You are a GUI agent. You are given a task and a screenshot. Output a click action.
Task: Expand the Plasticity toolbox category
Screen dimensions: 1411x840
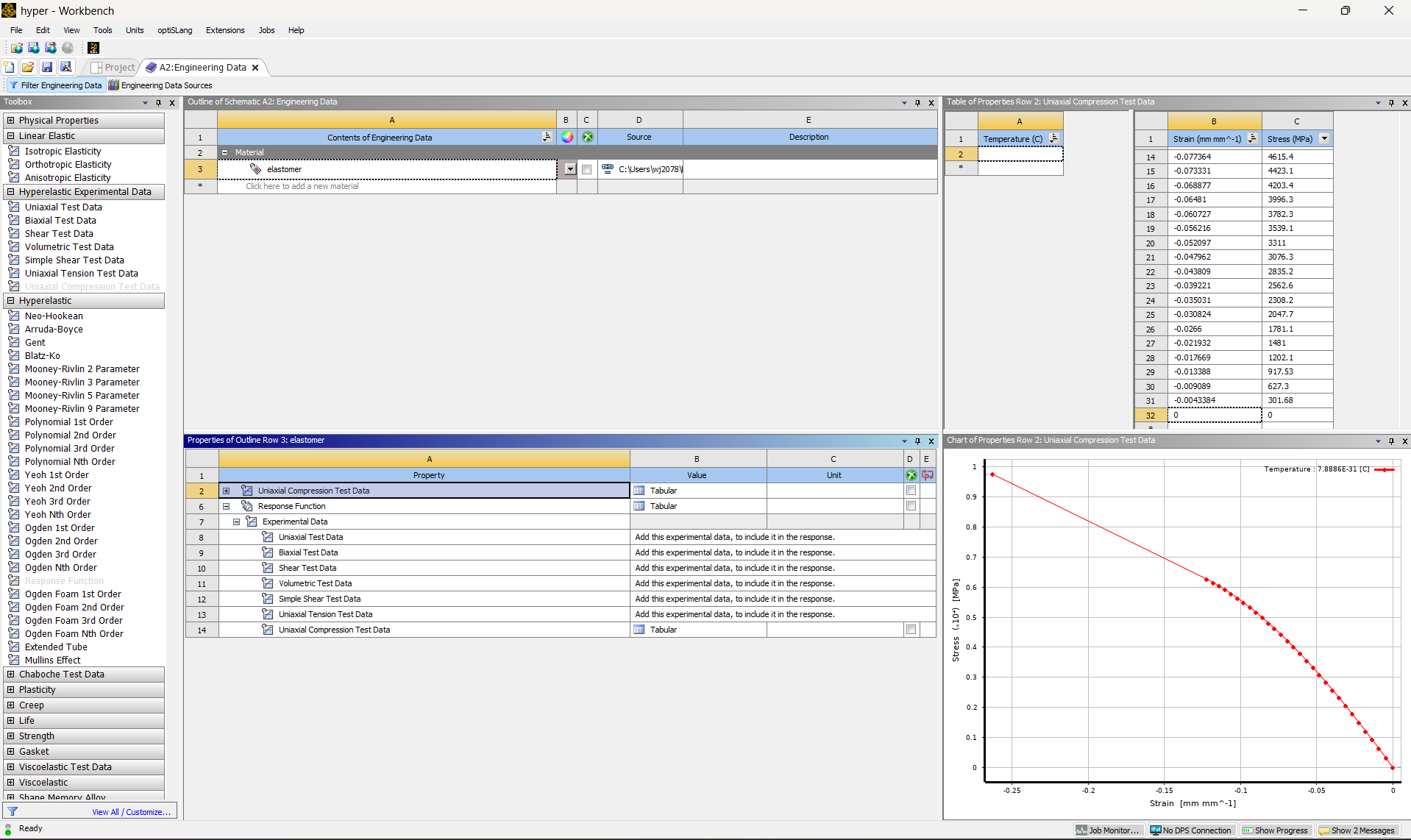tap(11, 690)
